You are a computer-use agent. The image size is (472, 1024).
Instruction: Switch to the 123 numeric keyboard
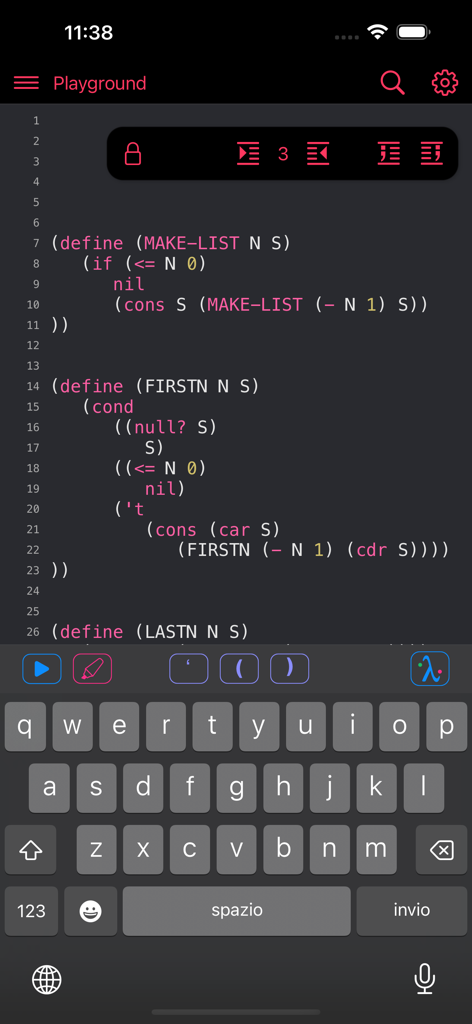coord(31,910)
